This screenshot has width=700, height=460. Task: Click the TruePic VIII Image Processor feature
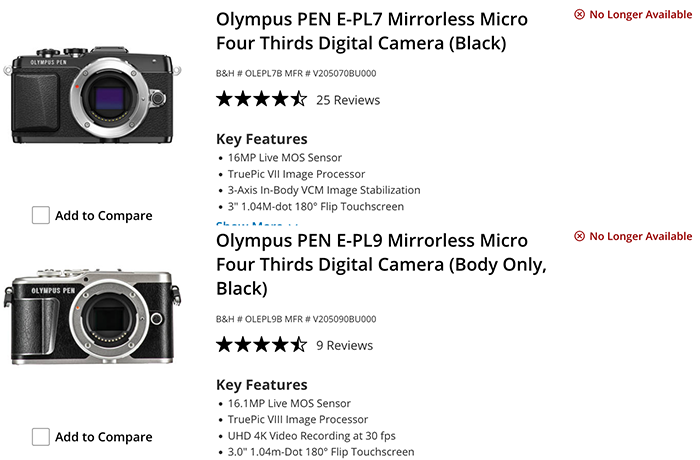click(x=298, y=420)
